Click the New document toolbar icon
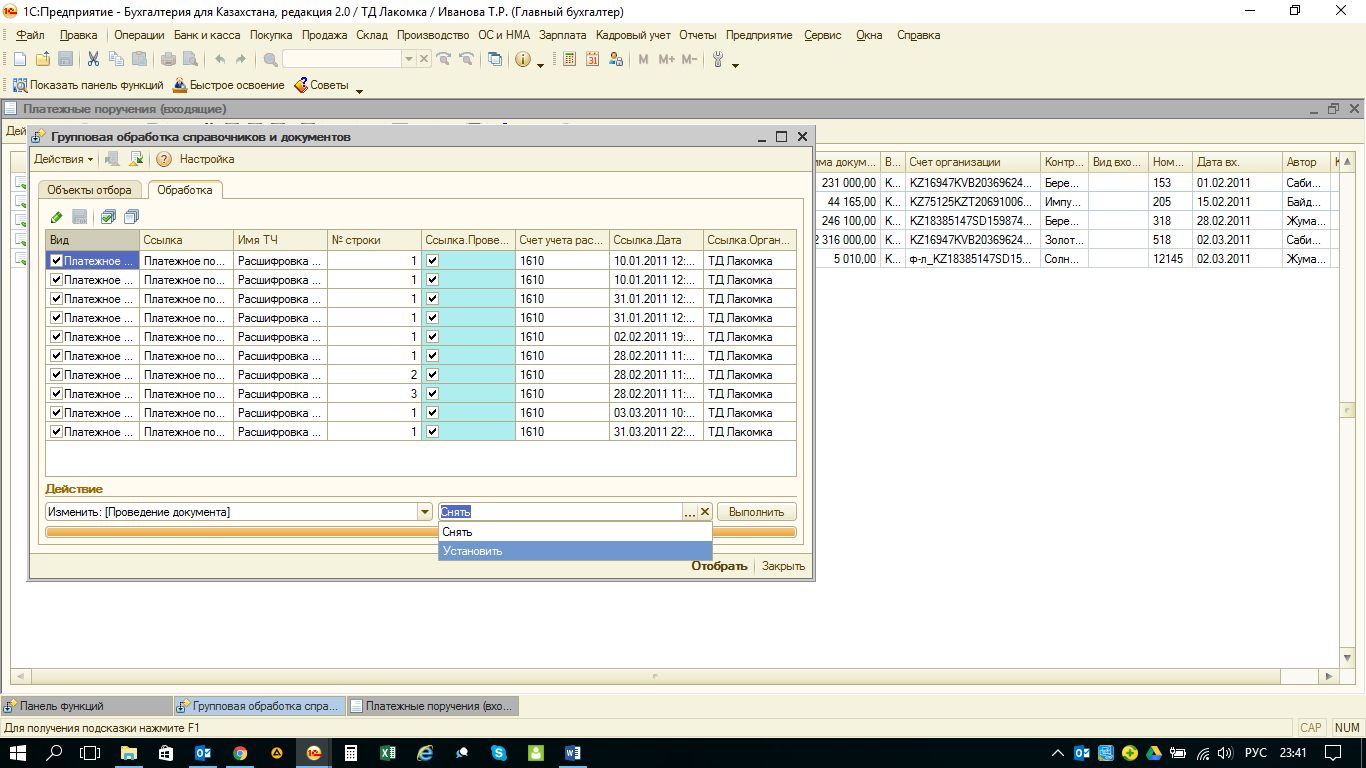The width and height of the screenshot is (1366, 768). click(19, 60)
